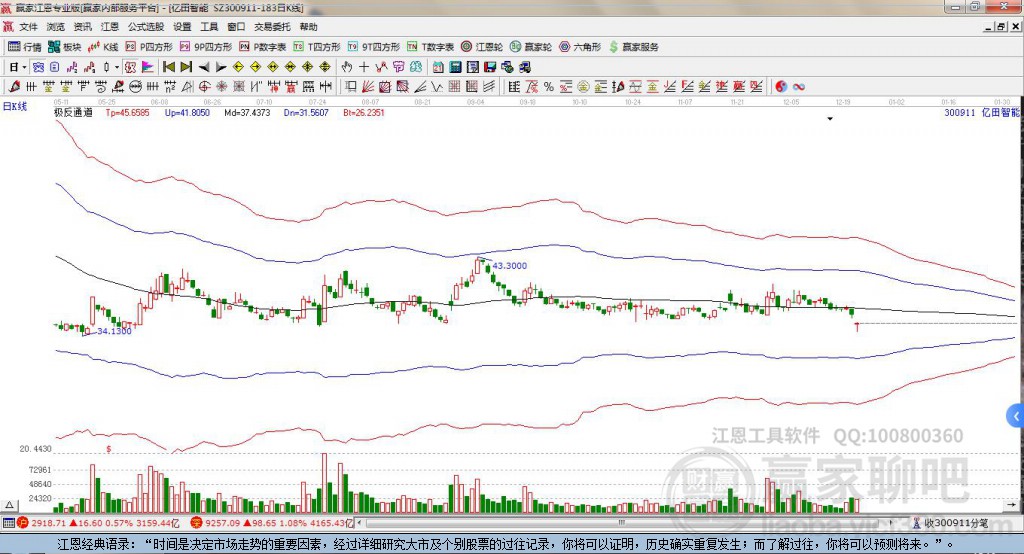Viewport: 1024px width, 554px height.
Task: Open the 江恩轮 (Gann Wheel) tool
Action: (x=484, y=46)
